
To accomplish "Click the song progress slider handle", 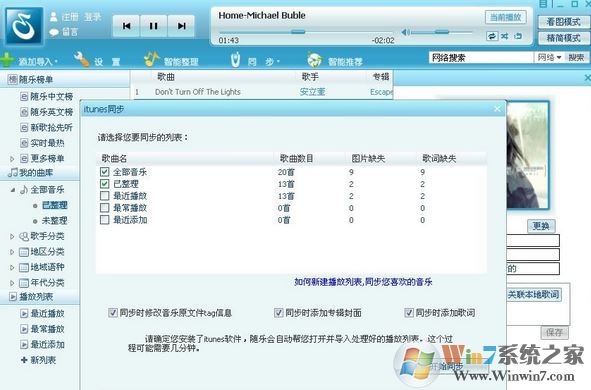I will pyautogui.click(x=298, y=32).
